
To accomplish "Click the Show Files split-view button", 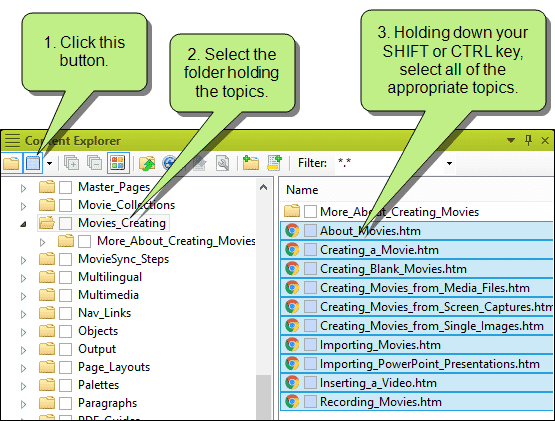I will point(33,163).
